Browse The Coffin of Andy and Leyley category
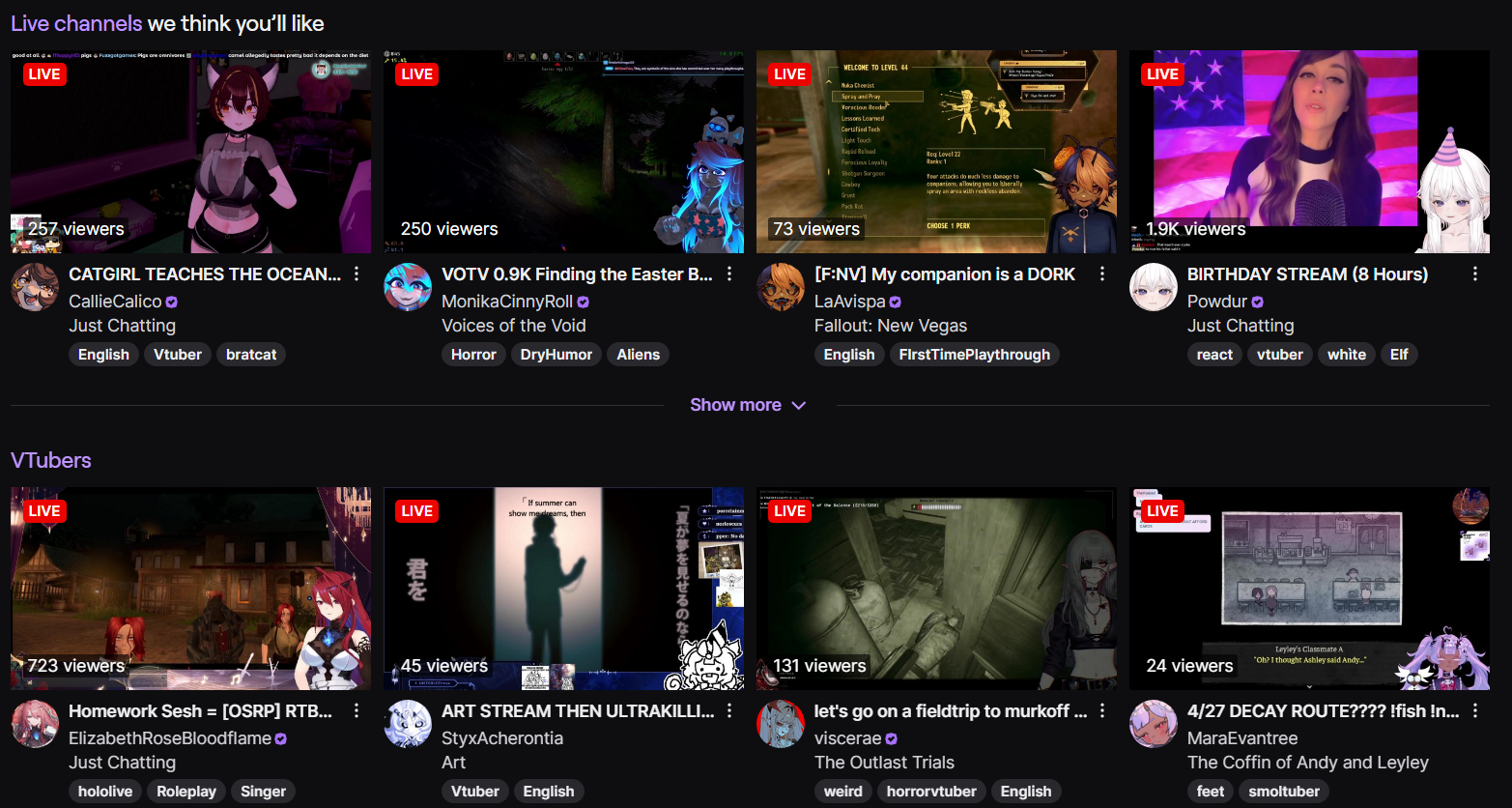The width and height of the screenshot is (1512, 808). pyautogui.click(x=1308, y=763)
